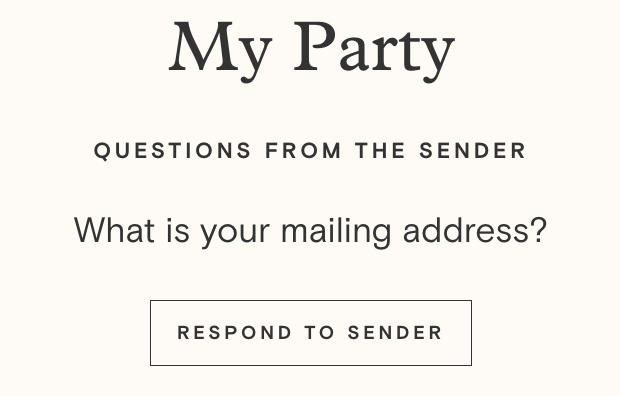Click the word 'SENDER' inside the button
620x396 pixels.
pos(395,333)
